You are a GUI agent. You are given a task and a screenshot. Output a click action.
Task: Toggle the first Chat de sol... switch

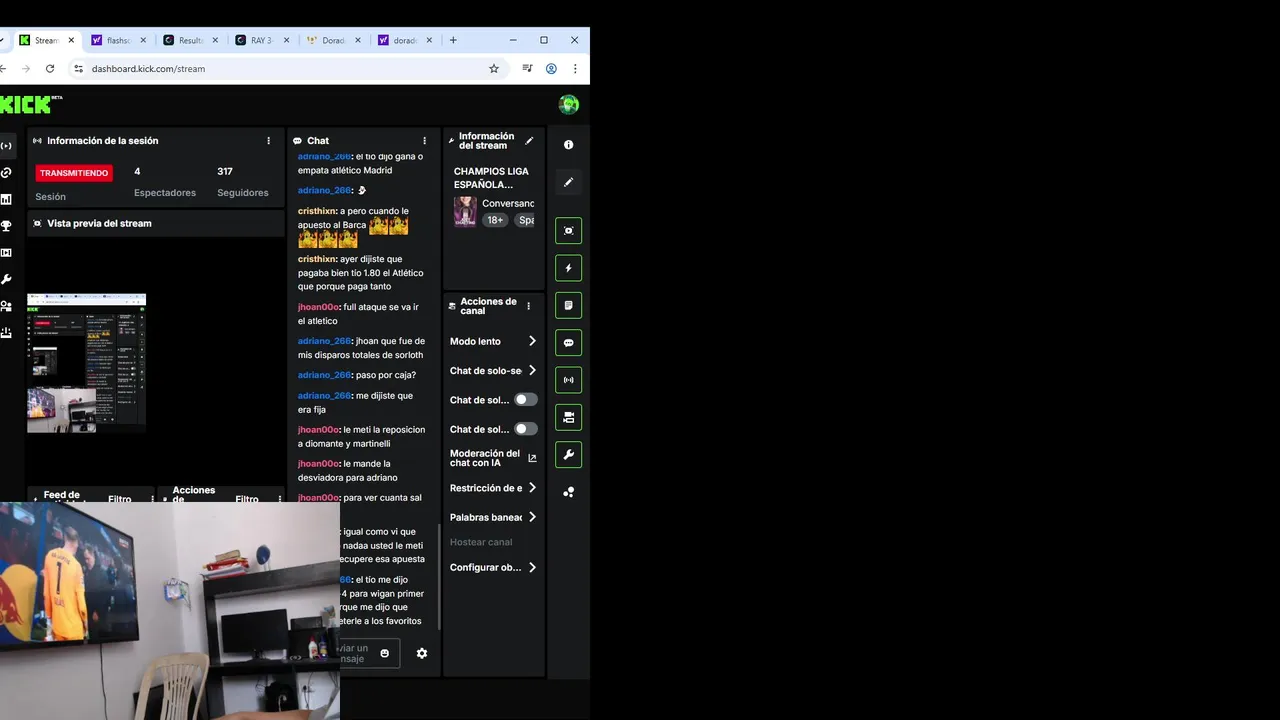click(x=526, y=400)
